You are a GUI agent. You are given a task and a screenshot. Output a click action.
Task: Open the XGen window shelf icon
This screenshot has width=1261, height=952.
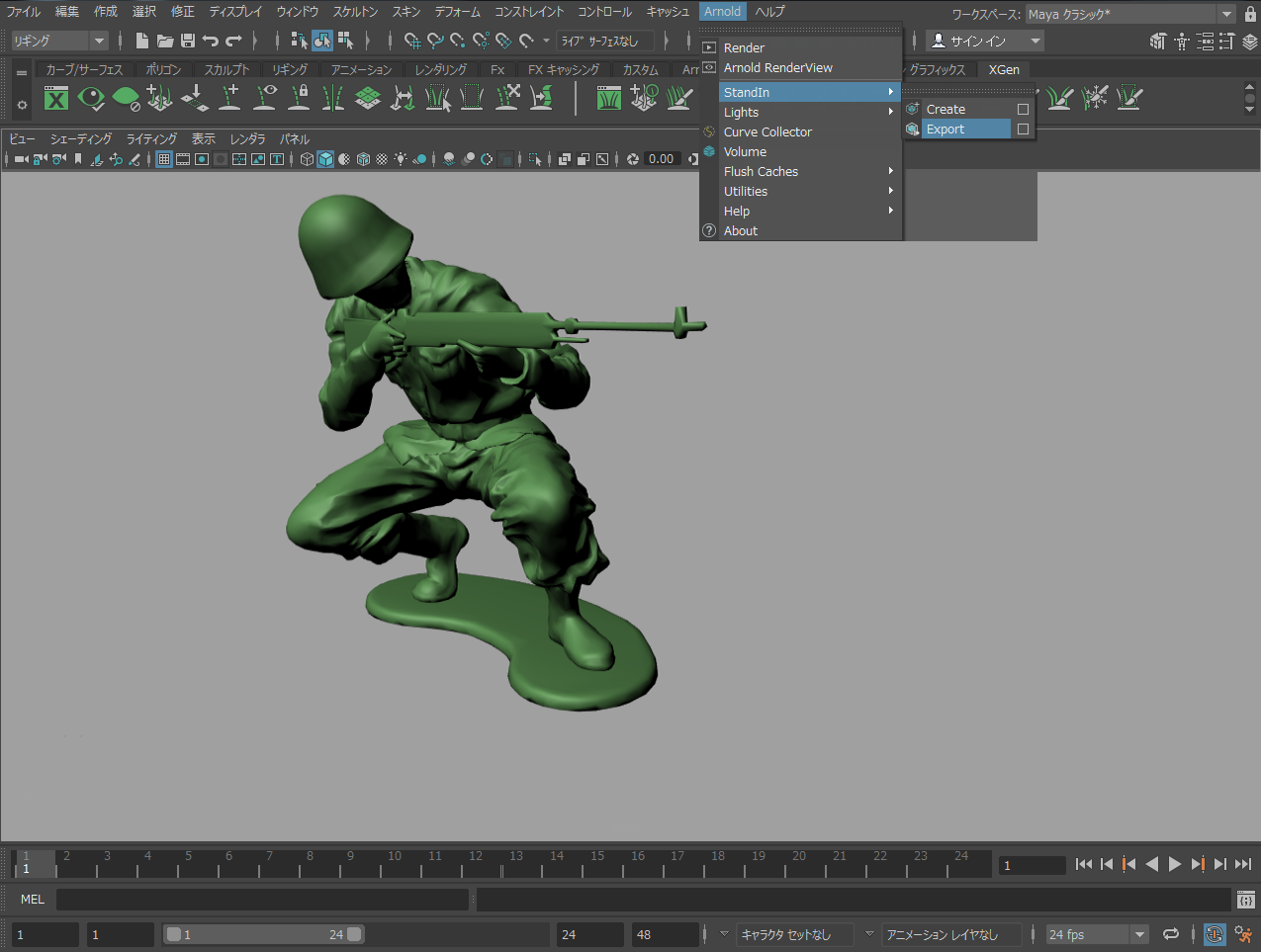point(57,98)
